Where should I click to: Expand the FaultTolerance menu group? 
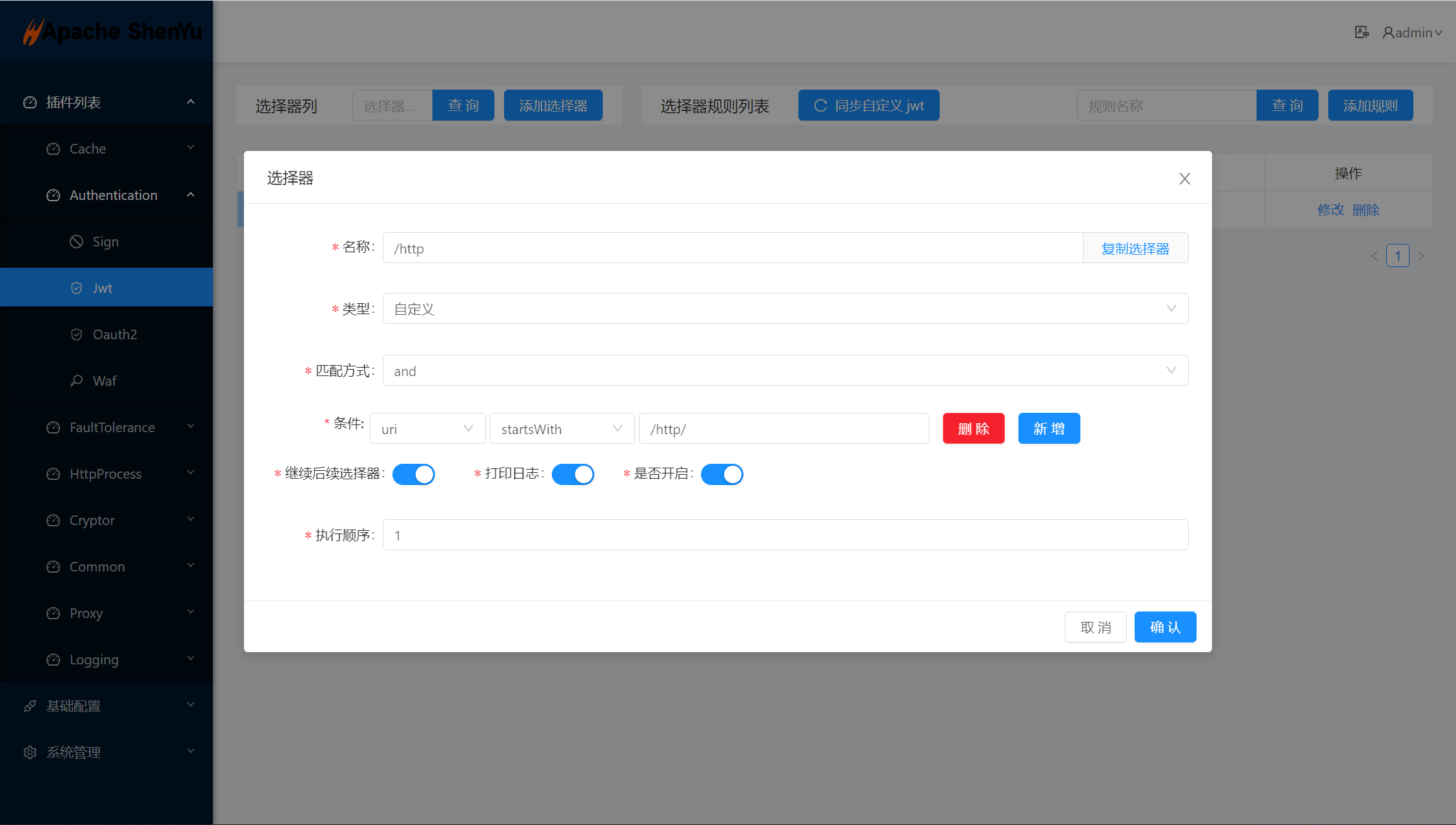112,427
